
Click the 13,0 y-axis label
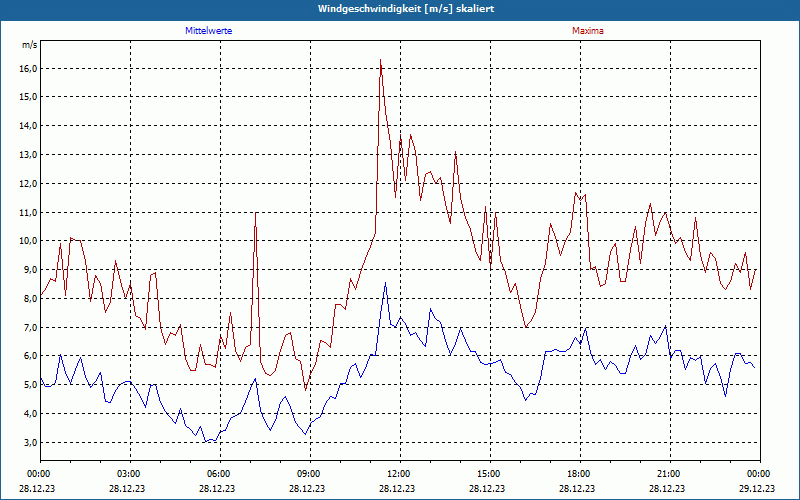point(29,155)
